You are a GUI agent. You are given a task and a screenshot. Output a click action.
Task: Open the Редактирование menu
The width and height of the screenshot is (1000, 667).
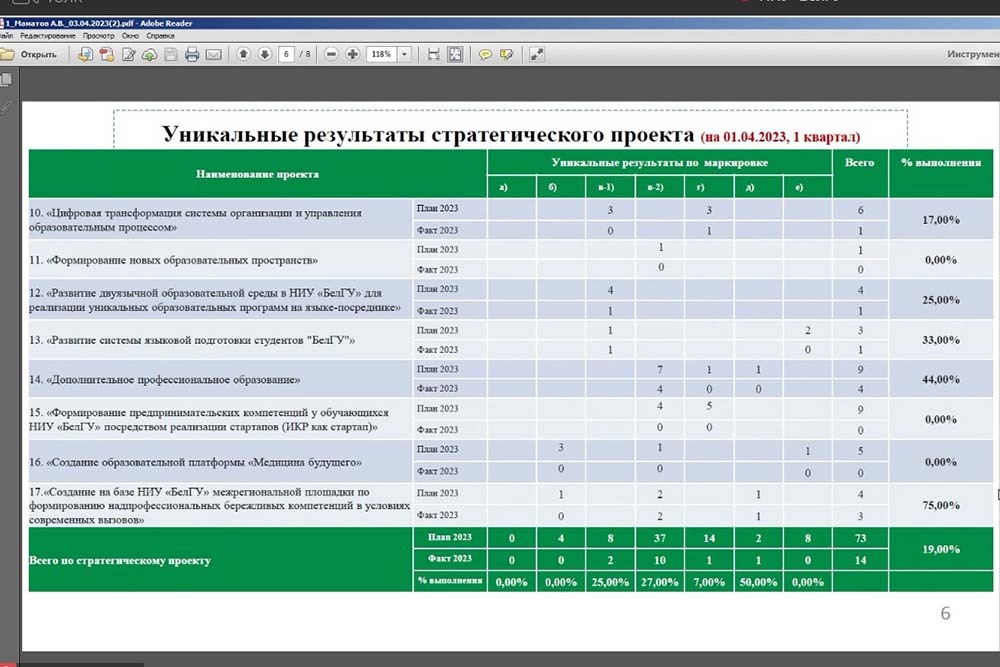(47, 35)
